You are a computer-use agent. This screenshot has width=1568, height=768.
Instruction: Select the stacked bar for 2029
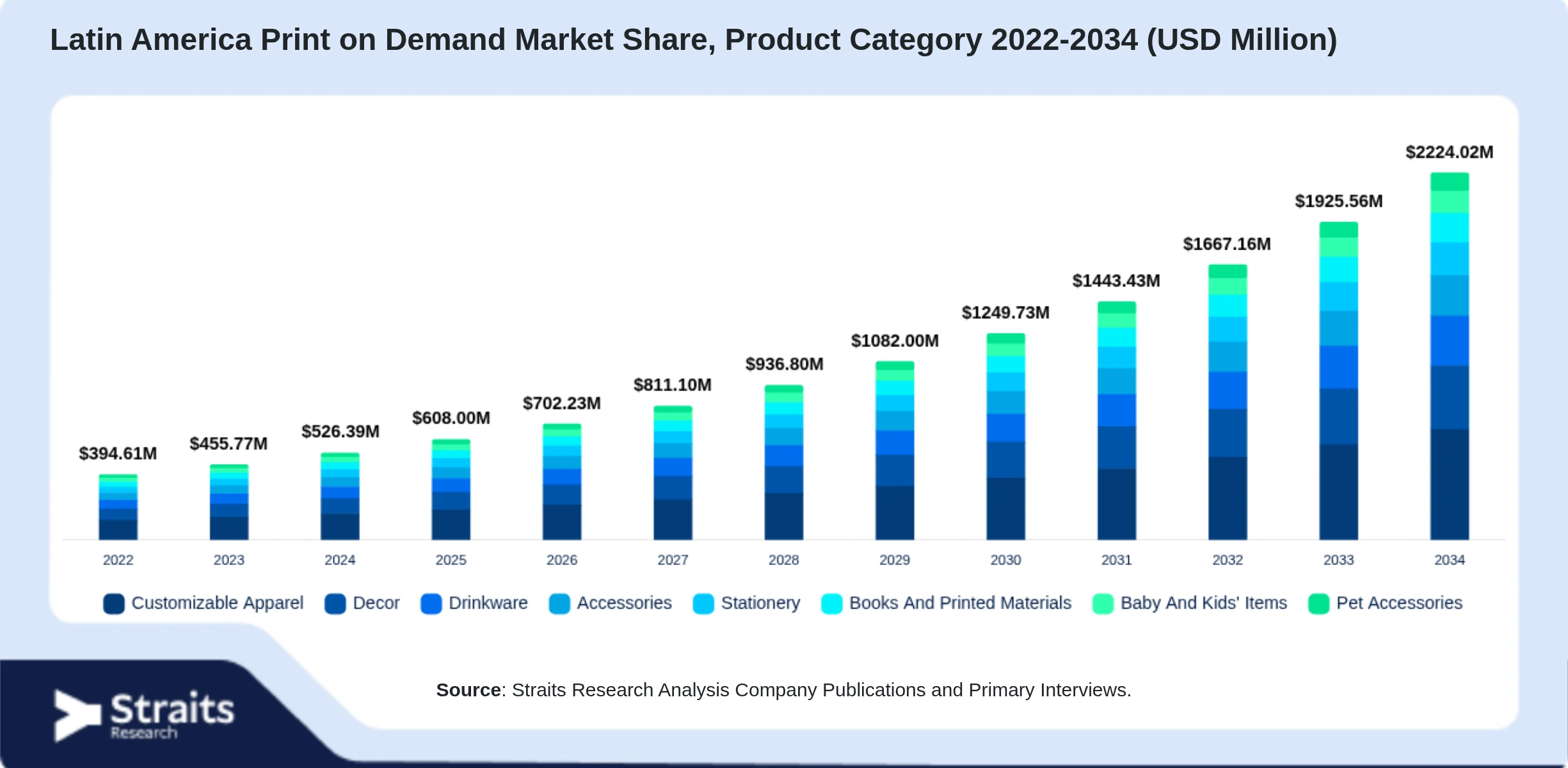(x=895, y=451)
